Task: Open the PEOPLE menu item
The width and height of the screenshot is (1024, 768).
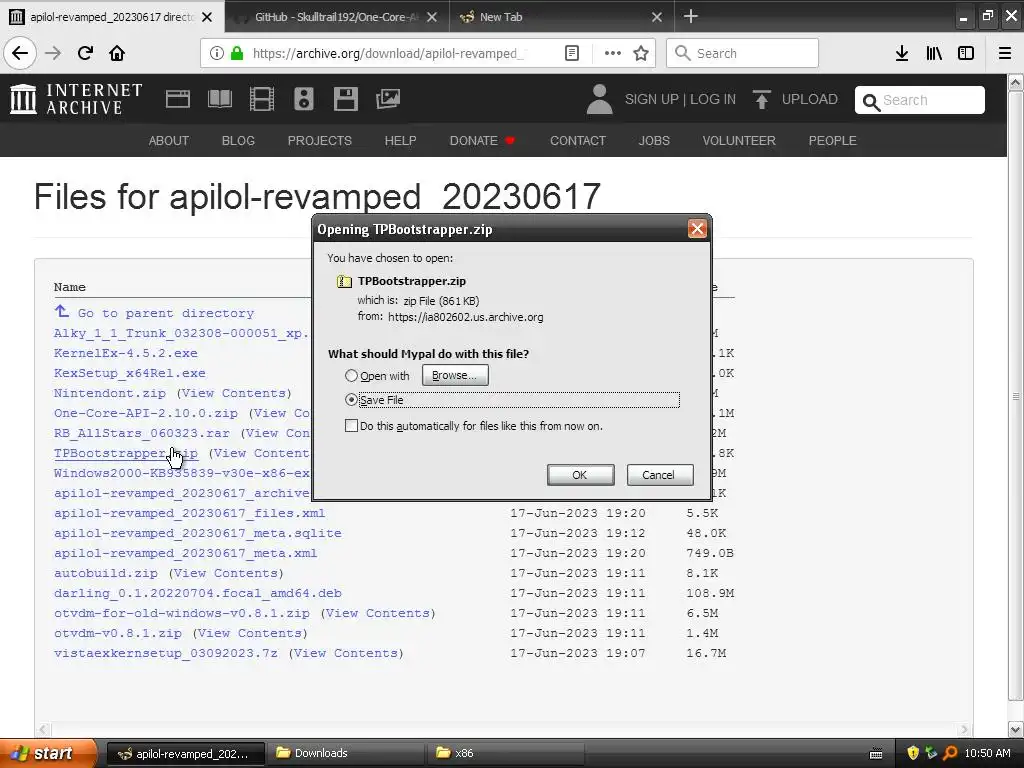Action: click(x=832, y=140)
